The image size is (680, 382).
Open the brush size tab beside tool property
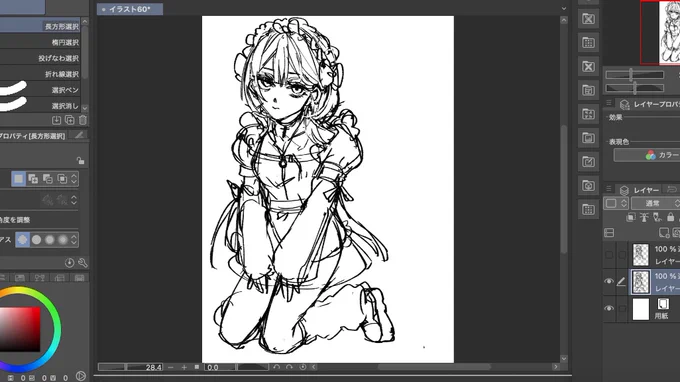point(79,135)
